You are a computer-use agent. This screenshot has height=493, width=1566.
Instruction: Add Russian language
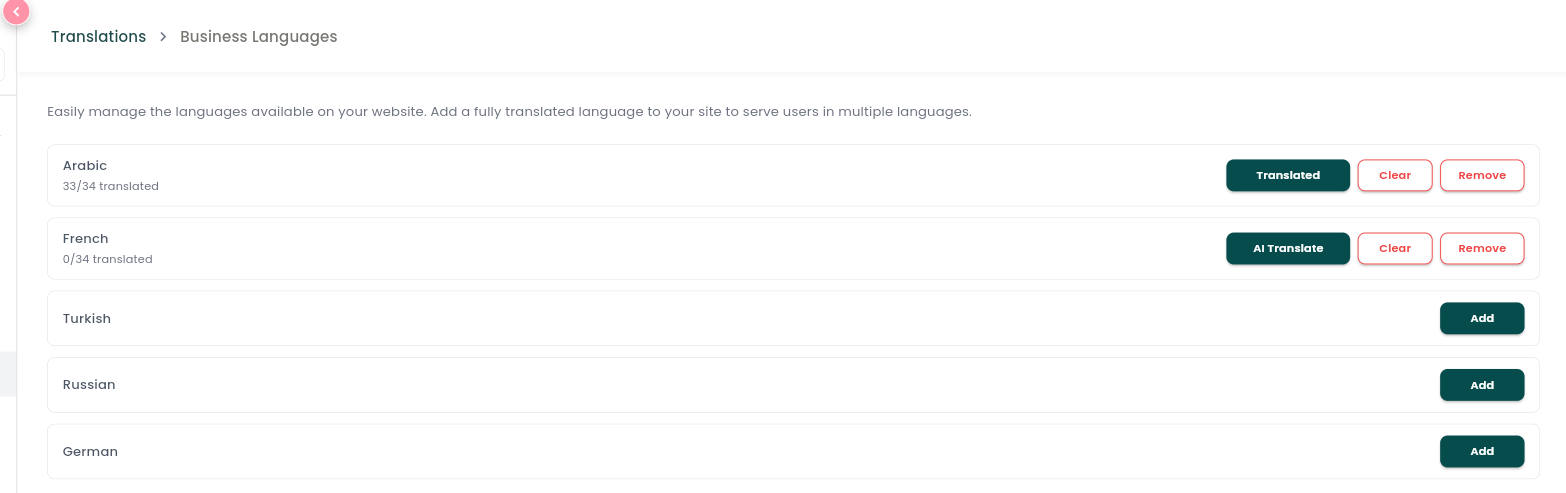click(1482, 385)
